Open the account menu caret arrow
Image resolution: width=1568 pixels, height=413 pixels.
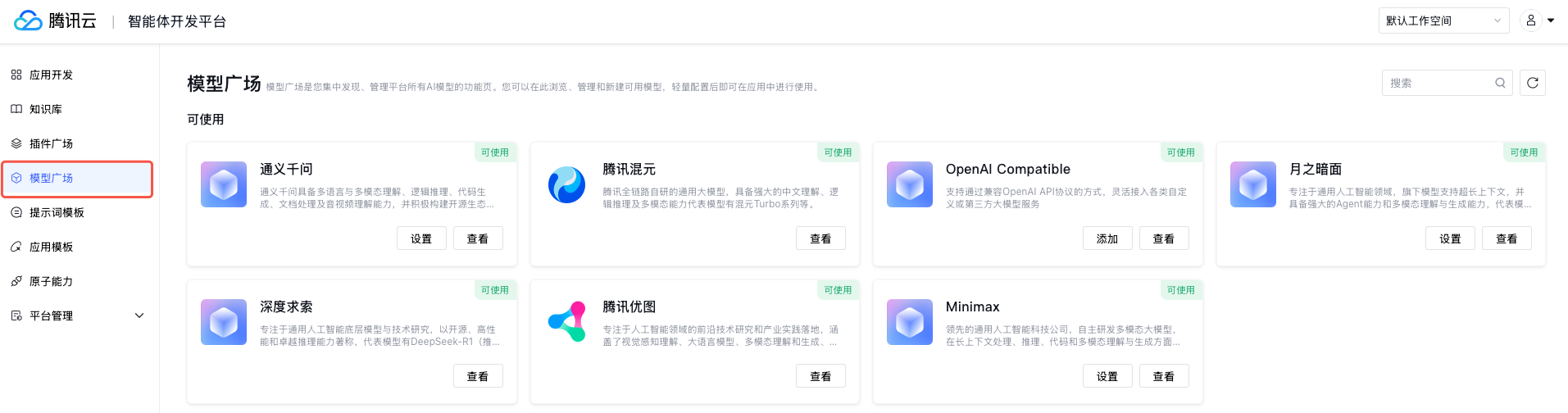click(x=1551, y=20)
